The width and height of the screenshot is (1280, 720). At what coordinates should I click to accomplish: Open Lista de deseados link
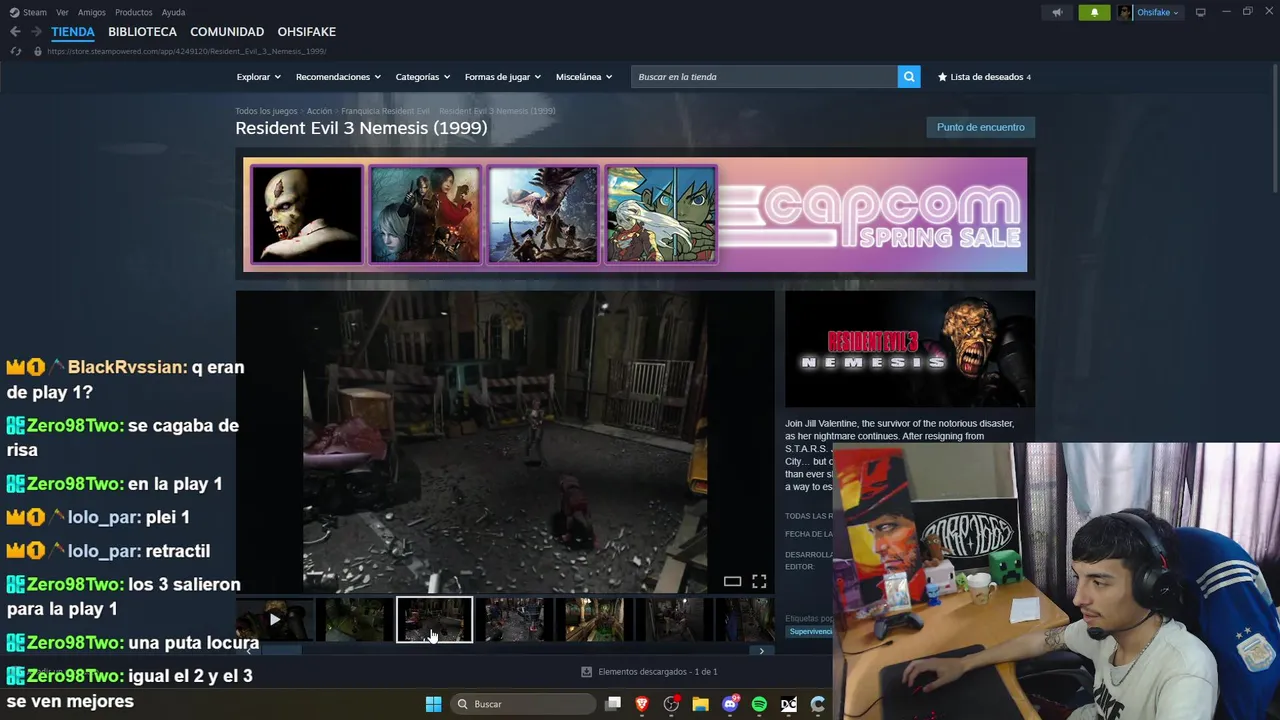(x=986, y=77)
